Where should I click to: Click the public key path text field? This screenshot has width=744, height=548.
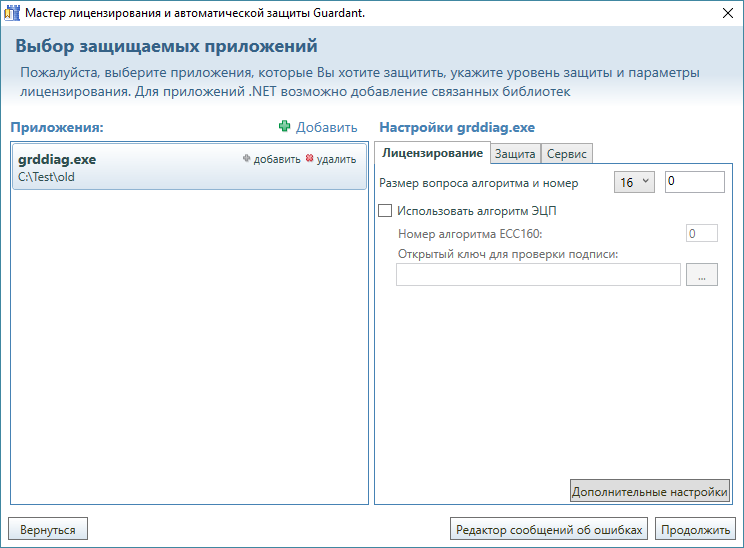point(538,275)
